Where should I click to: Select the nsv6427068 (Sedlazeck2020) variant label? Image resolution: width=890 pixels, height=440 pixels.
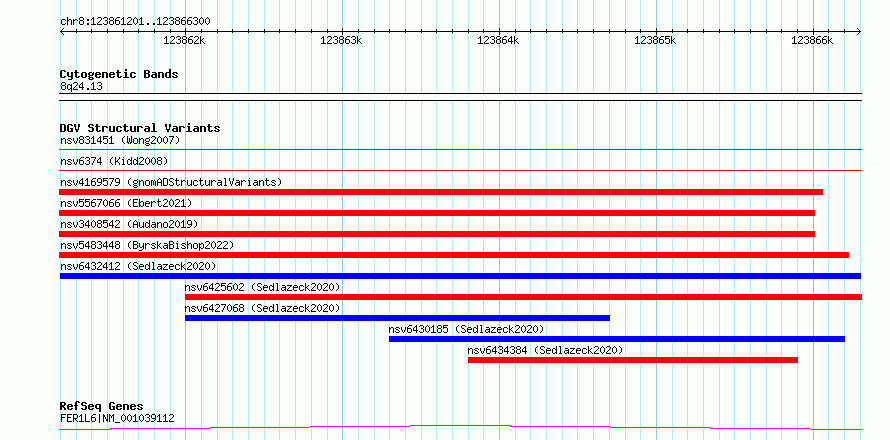point(262,308)
